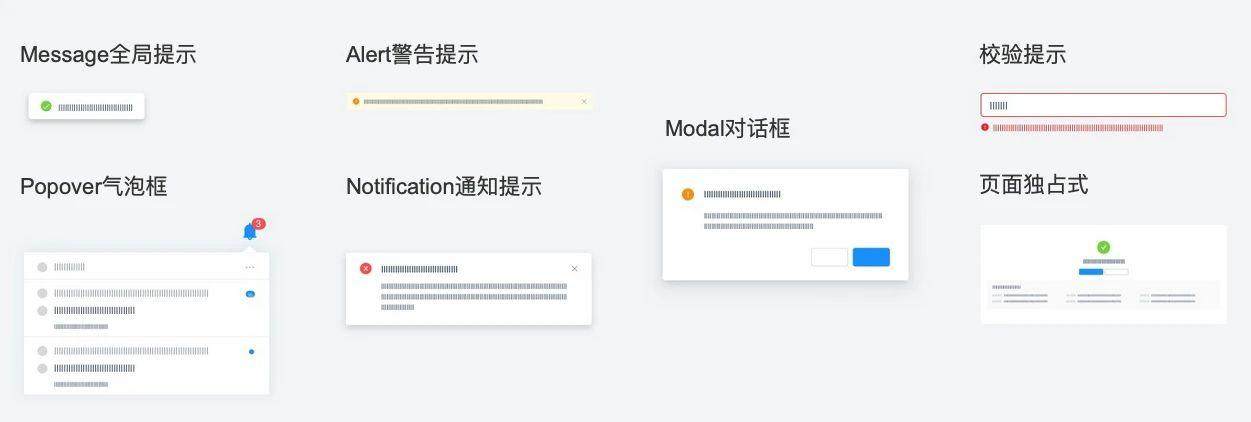The width and height of the screenshot is (1251, 422).
Task: Click the Message toast notification box
Action: tap(86, 106)
